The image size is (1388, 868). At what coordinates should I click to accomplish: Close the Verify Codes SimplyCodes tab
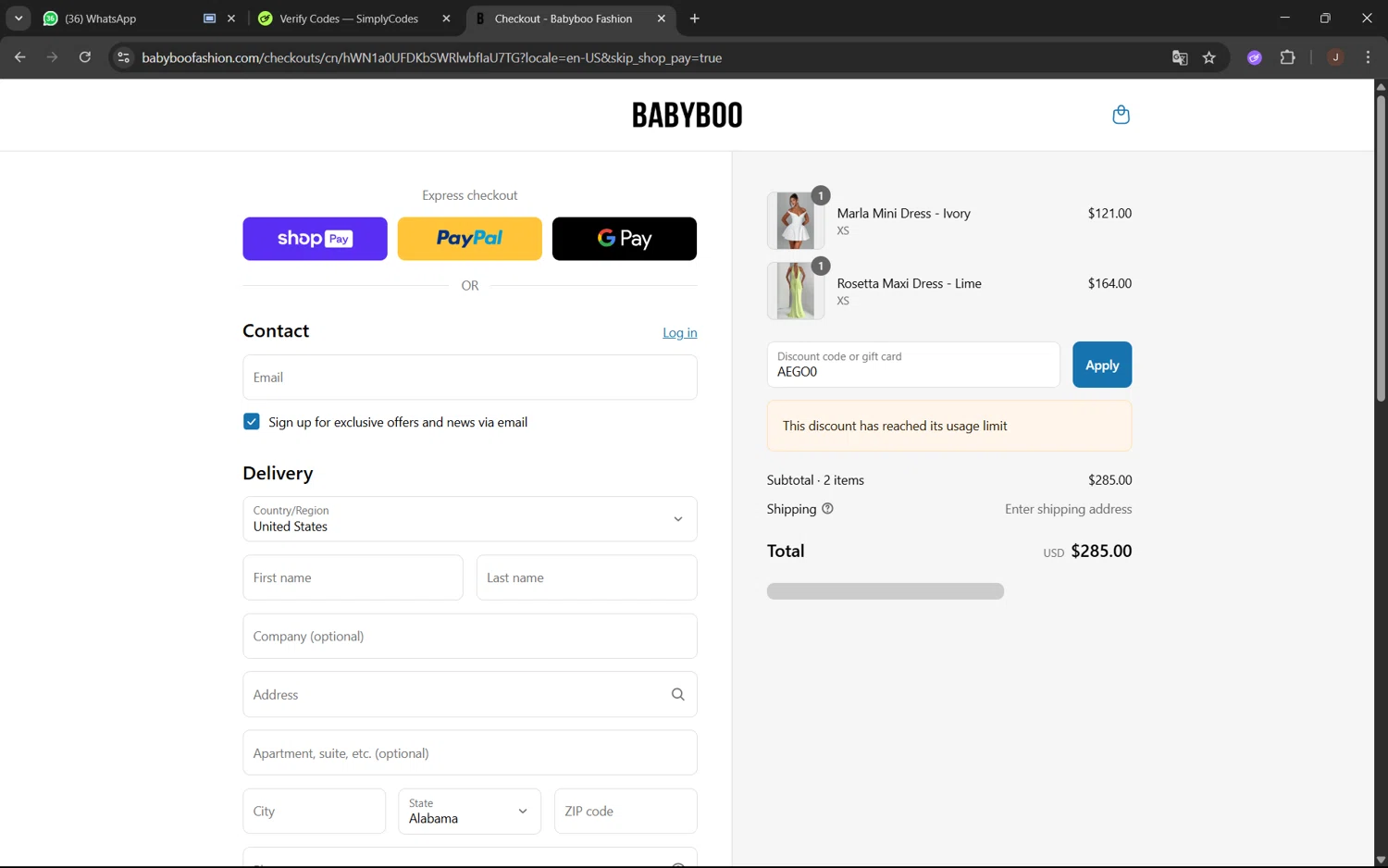[446, 19]
